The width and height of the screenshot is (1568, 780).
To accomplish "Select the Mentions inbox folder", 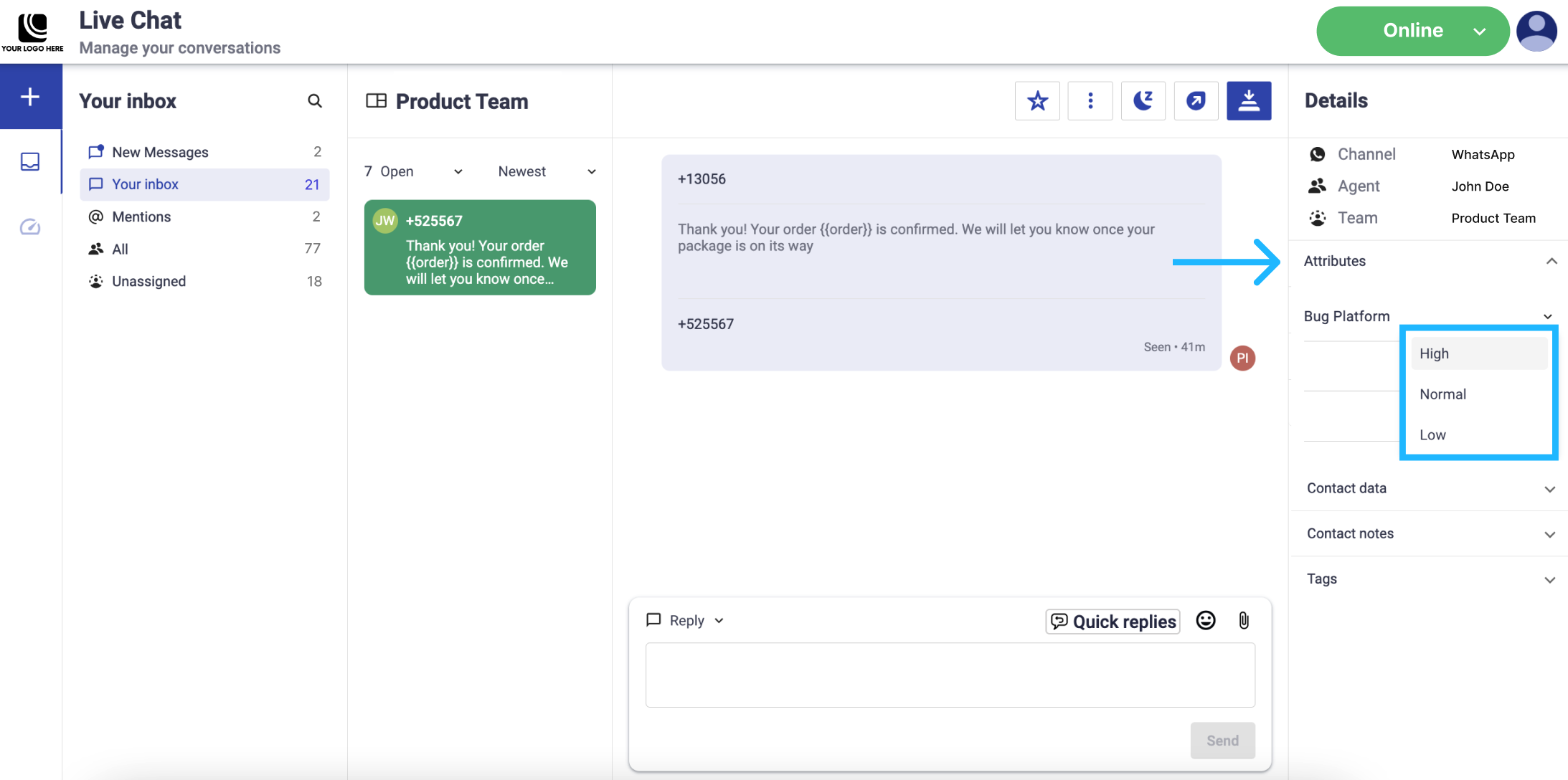I will [141, 217].
